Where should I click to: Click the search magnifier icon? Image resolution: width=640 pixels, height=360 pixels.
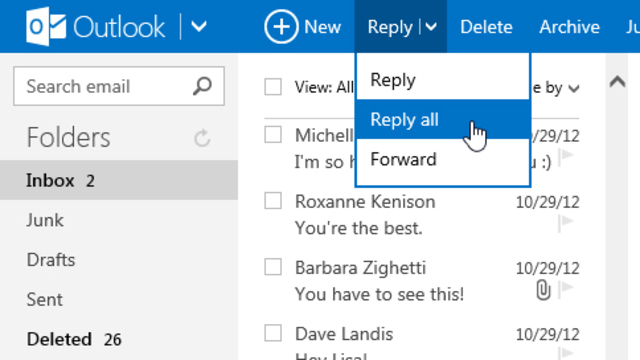pyautogui.click(x=202, y=86)
